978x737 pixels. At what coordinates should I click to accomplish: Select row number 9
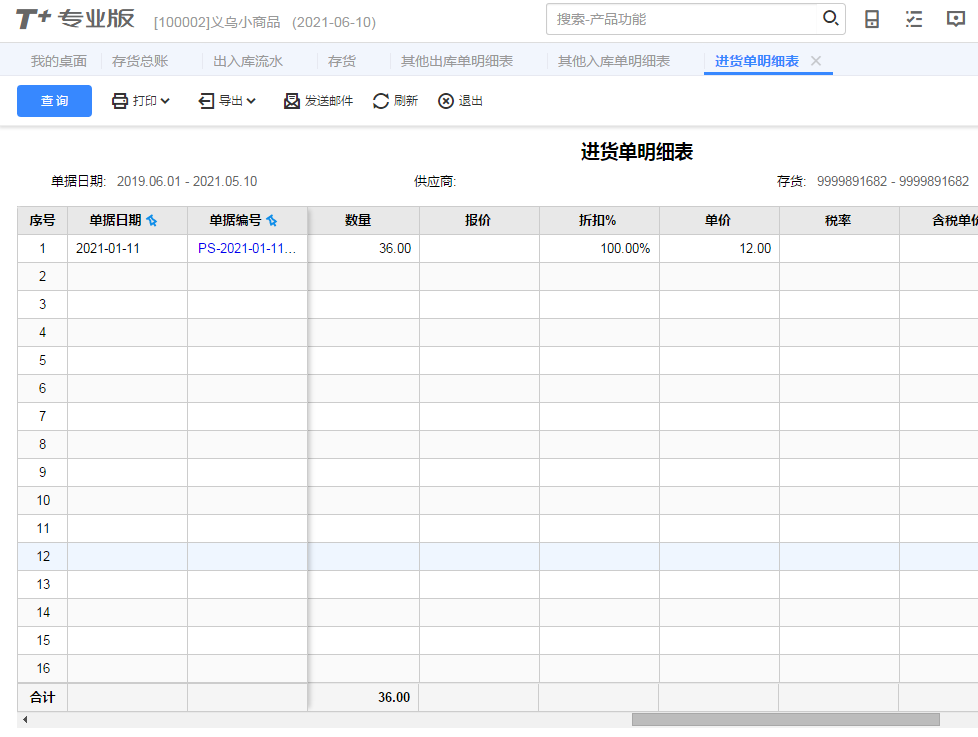[x=42, y=472]
